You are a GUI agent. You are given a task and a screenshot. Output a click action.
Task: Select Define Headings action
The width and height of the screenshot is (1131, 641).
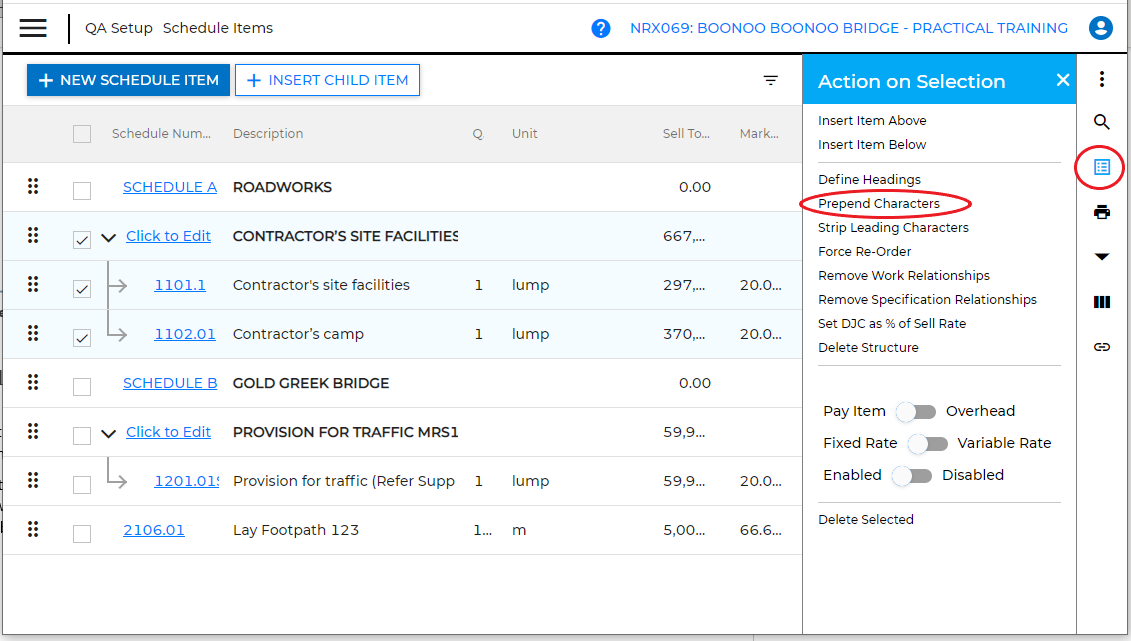[869, 179]
